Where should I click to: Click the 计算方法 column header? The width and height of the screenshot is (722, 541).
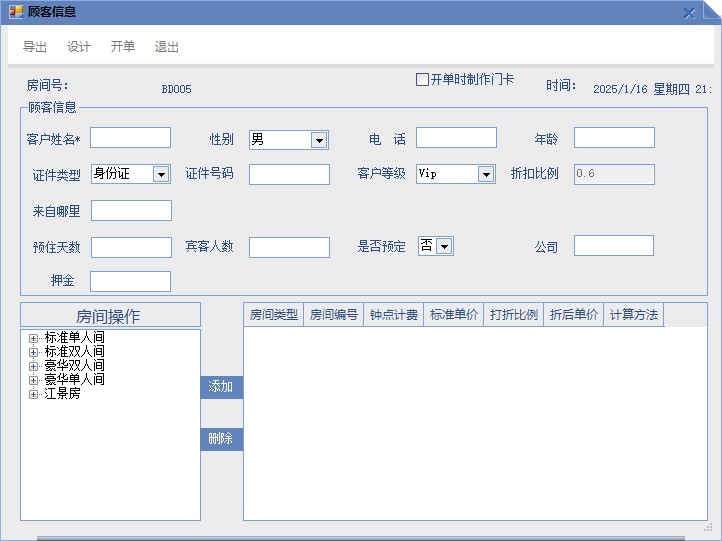(x=634, y=315)
